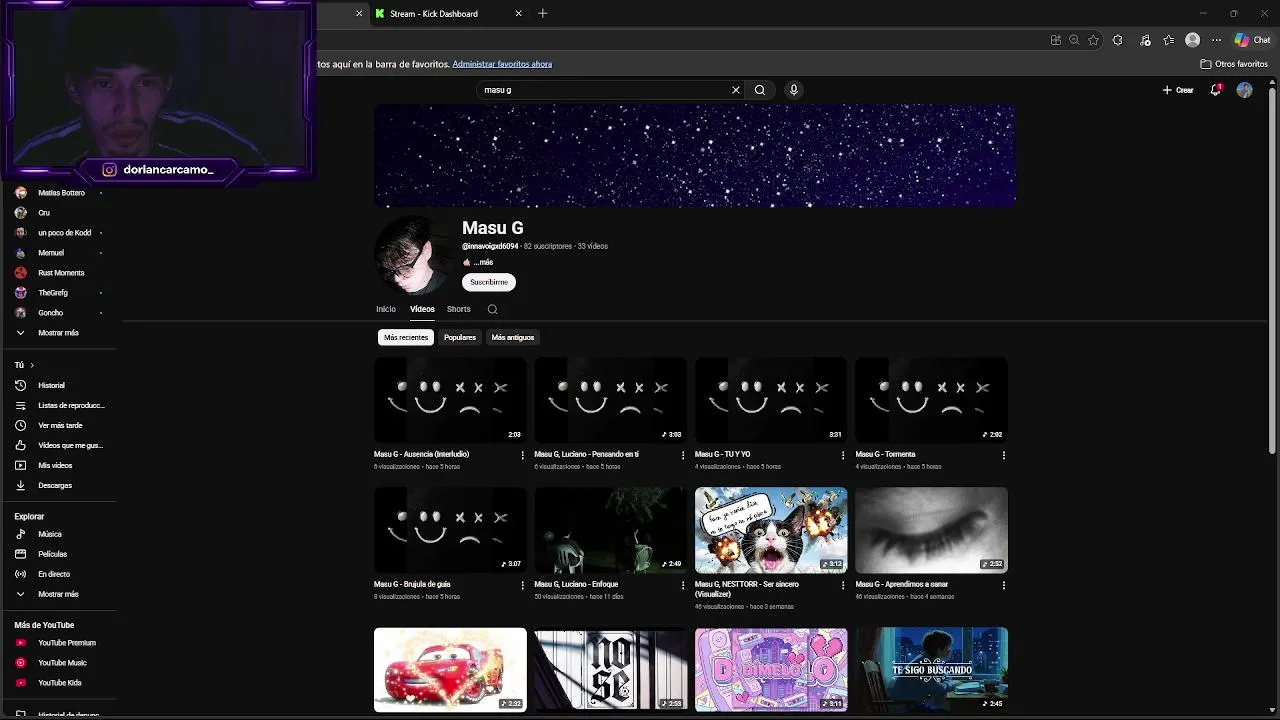The image size is (1280, 720).
Task: Open options menu for Pensando en ti video
Action: coord(683,455)
